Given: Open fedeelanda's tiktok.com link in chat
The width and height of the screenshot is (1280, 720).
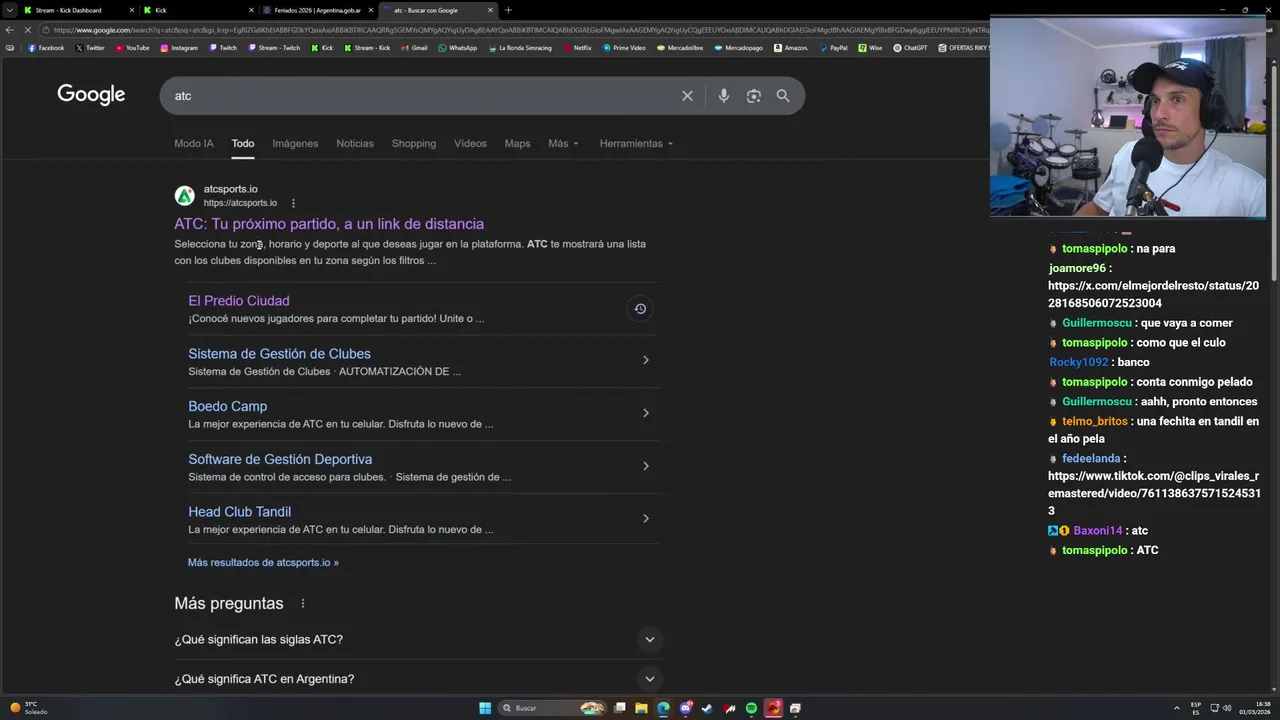Looking at the screenshot, I should point(1153,493).
